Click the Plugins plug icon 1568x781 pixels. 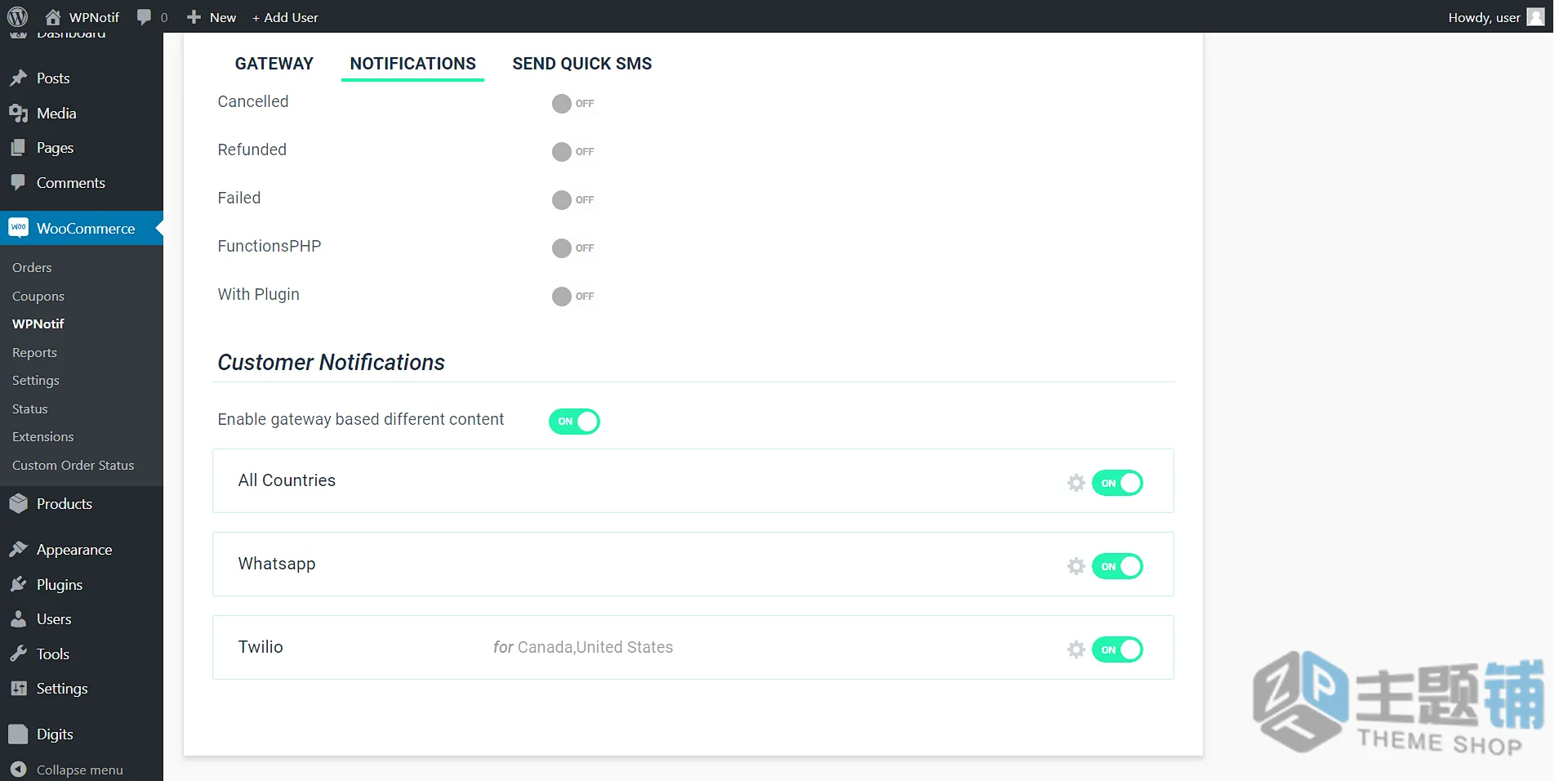[x=18, y=584]
